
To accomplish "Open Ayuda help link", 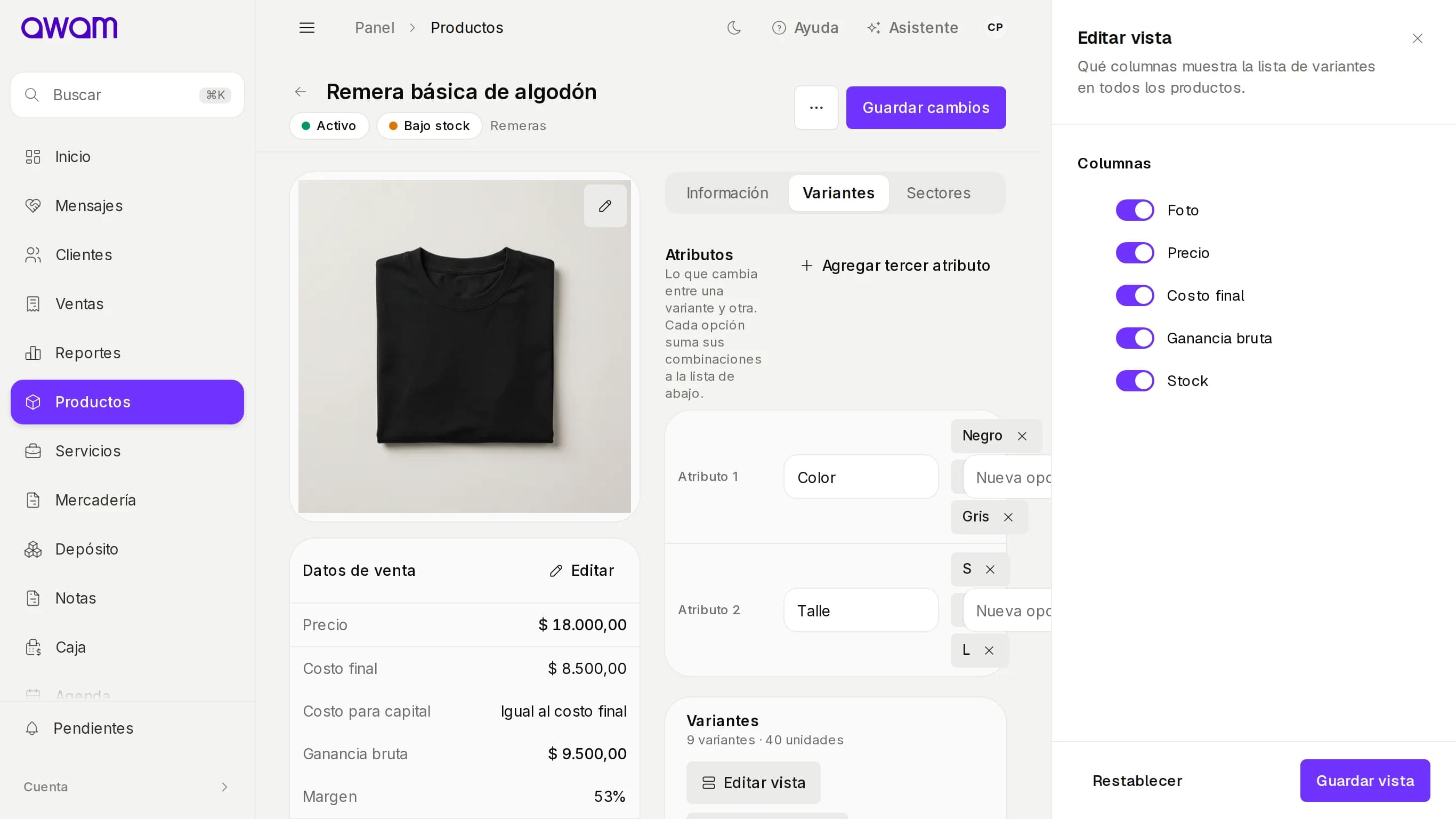I will click(x=805, y=28).
